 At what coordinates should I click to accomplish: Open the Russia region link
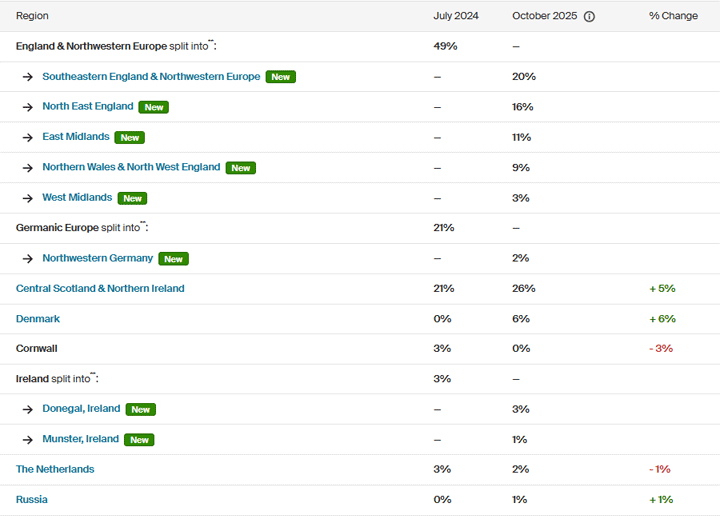pos(32,499)
